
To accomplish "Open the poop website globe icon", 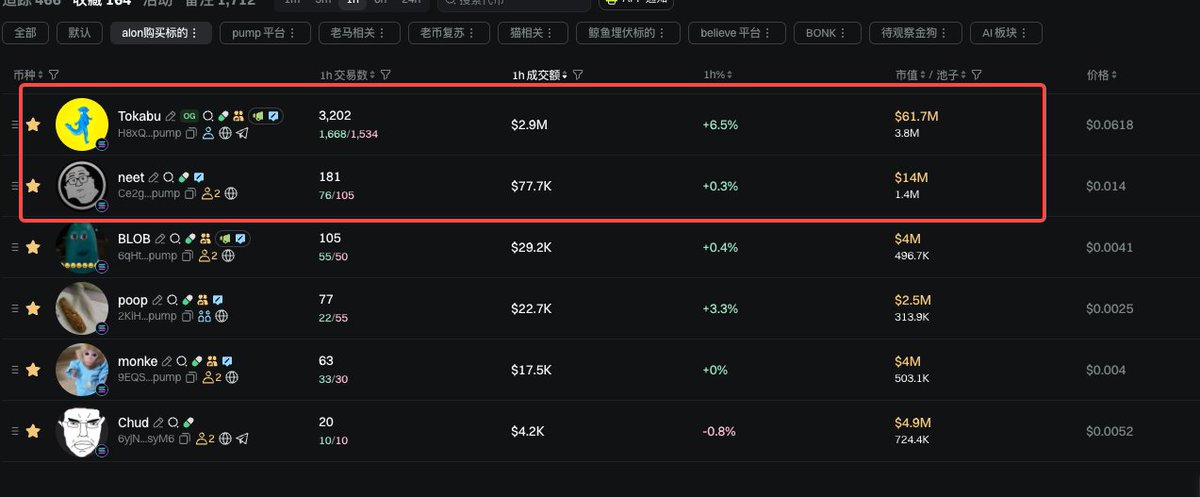I will [222, 316].
